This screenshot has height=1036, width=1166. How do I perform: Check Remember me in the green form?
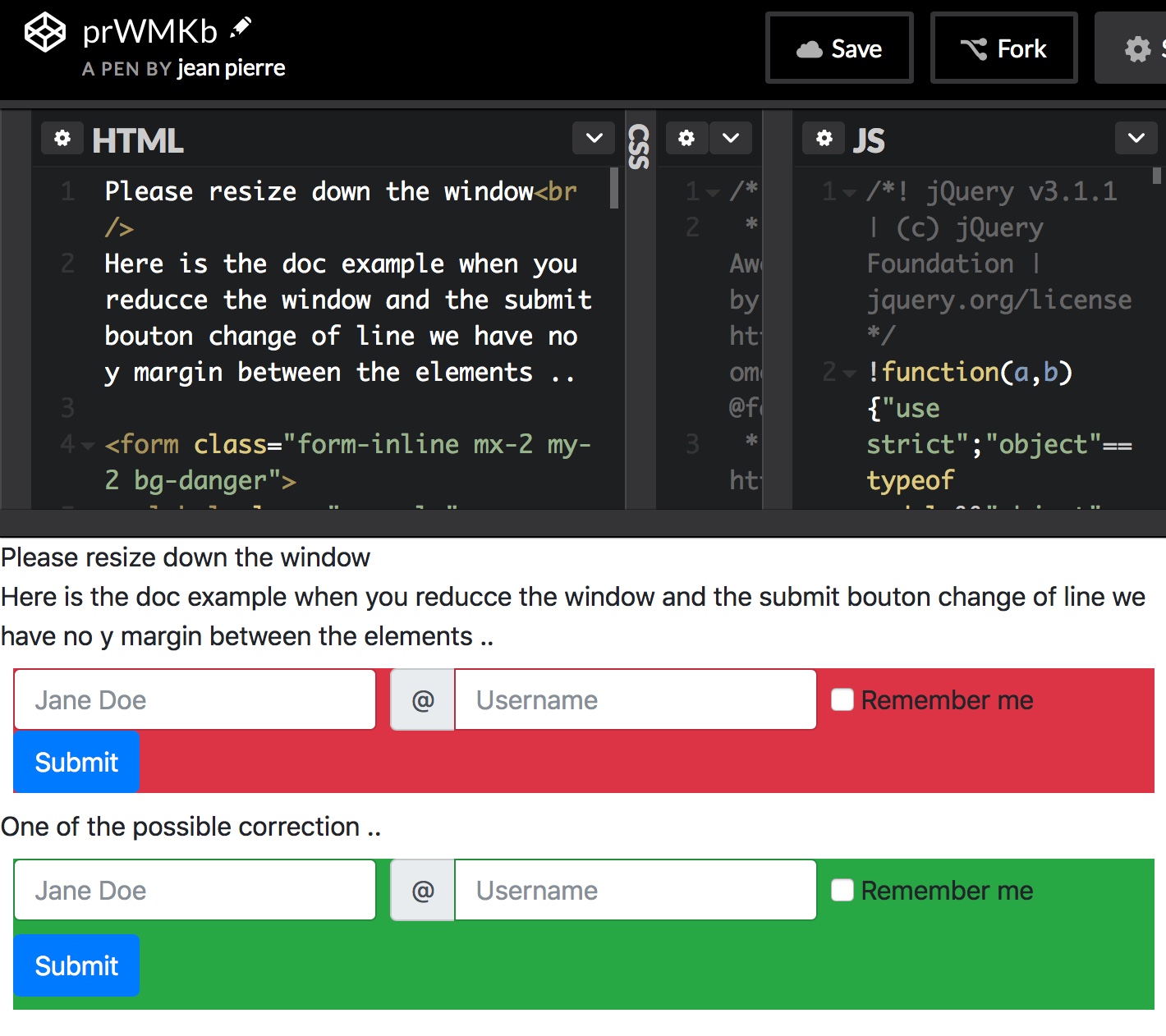pyautogui.click(x=842, y=890)
